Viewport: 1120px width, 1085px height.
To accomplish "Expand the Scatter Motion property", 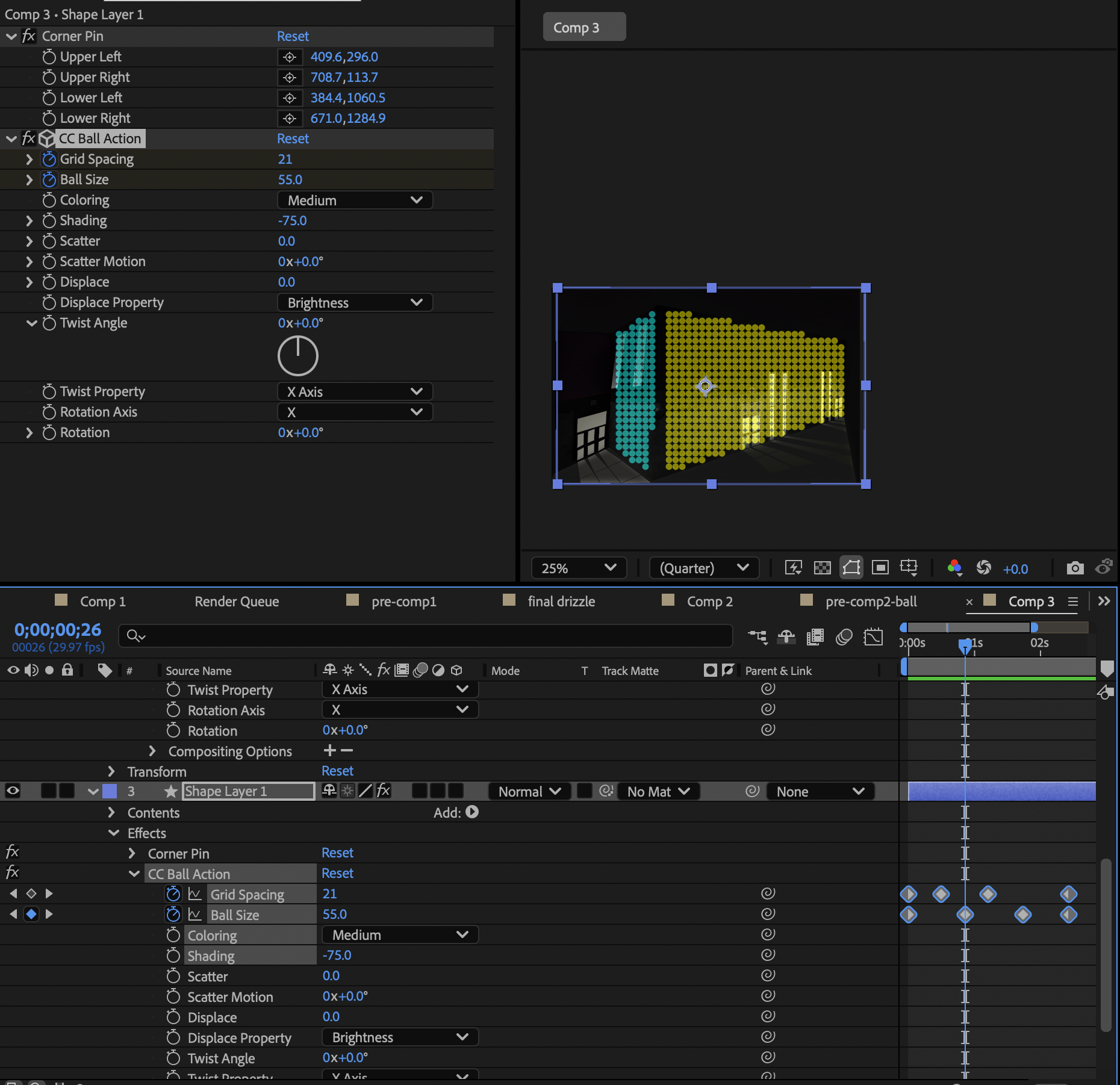I will tap(29, 262).
